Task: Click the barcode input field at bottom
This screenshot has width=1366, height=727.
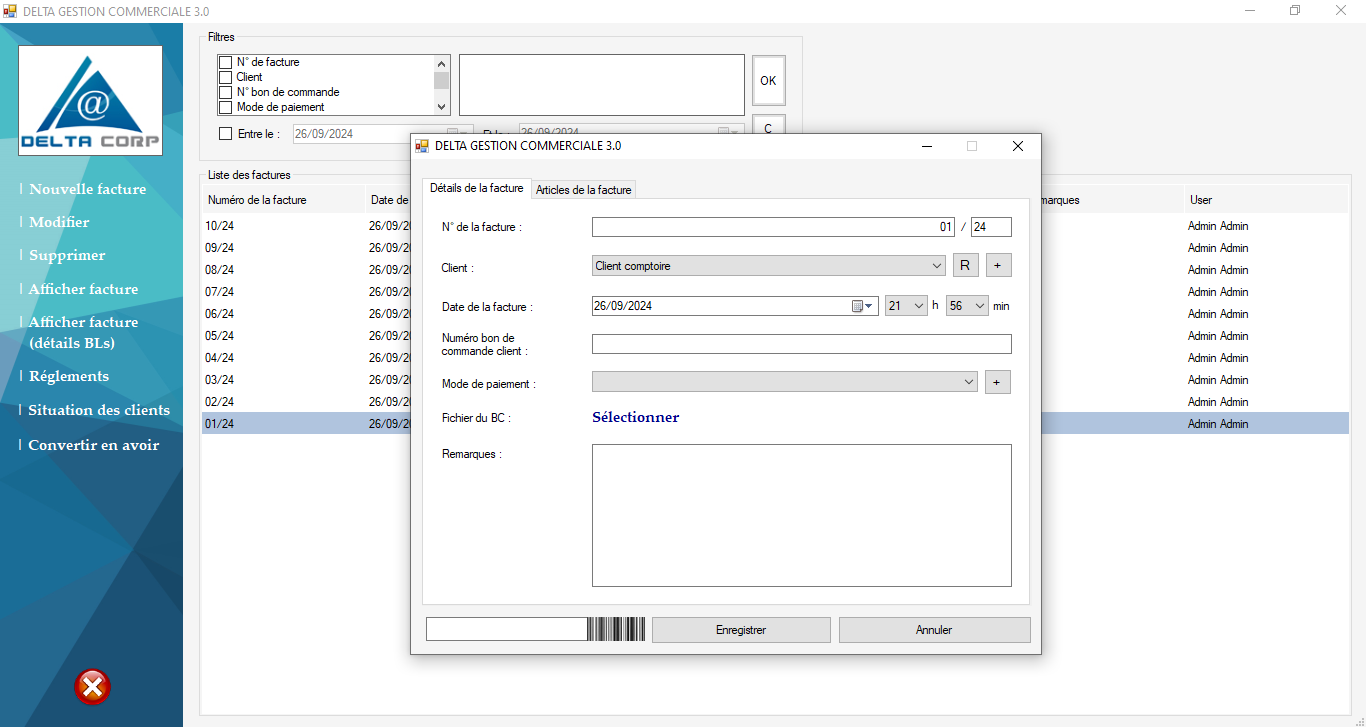Action: pos(506,629)
